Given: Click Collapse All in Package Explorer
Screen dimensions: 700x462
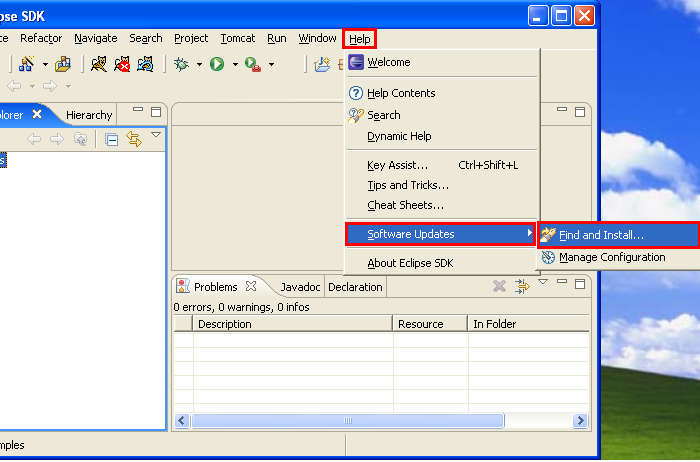Looking at the screenshot, I should tap(112, 139).
